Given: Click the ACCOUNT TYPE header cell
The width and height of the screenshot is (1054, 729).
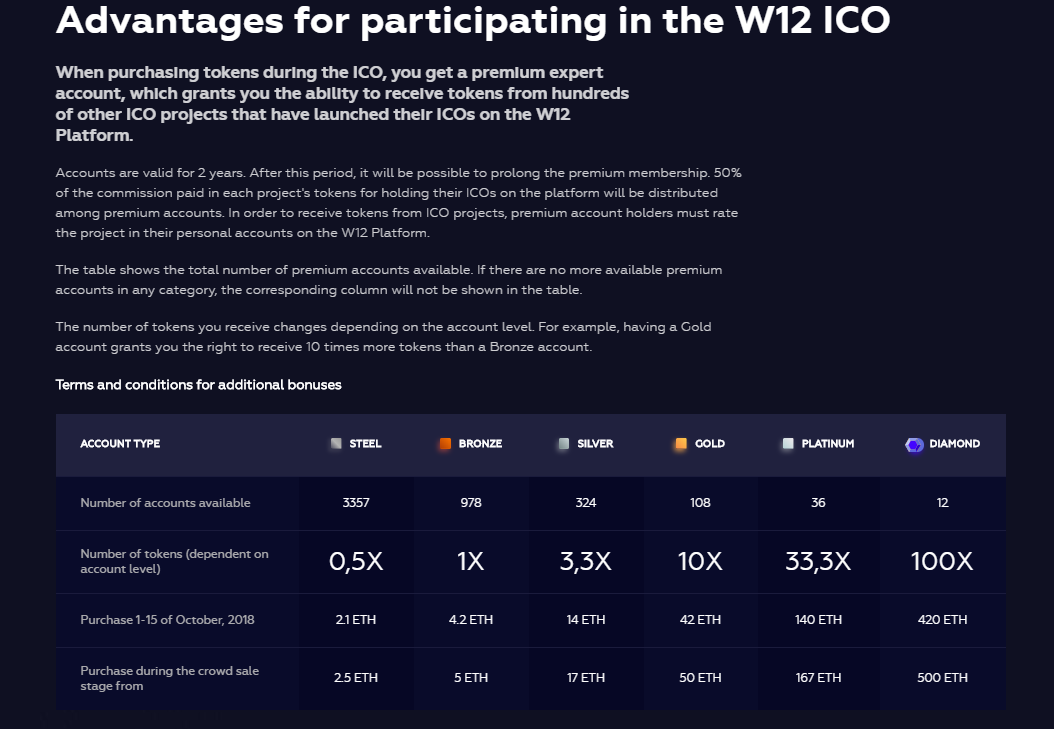Looking at the screenshot, I should (120, 444).
